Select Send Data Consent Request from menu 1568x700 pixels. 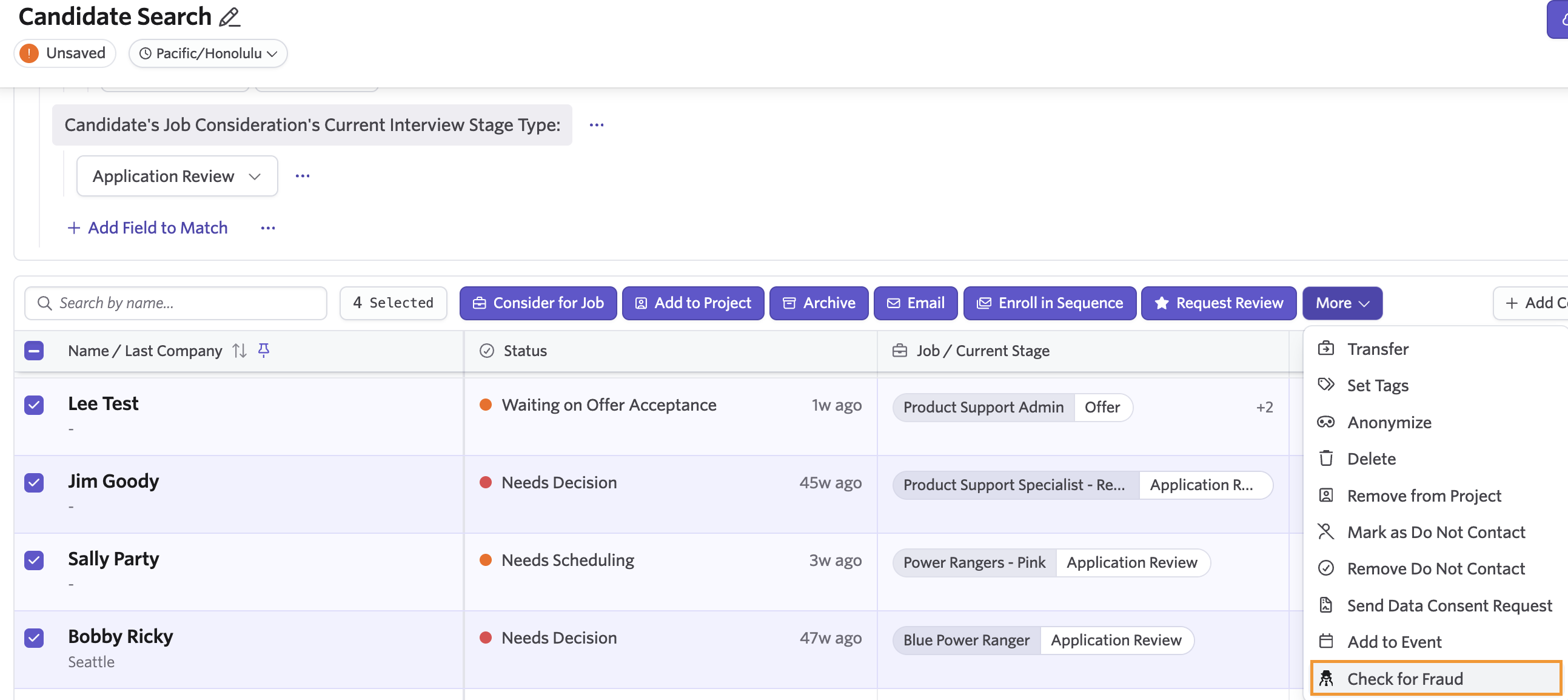point(1449,605)
